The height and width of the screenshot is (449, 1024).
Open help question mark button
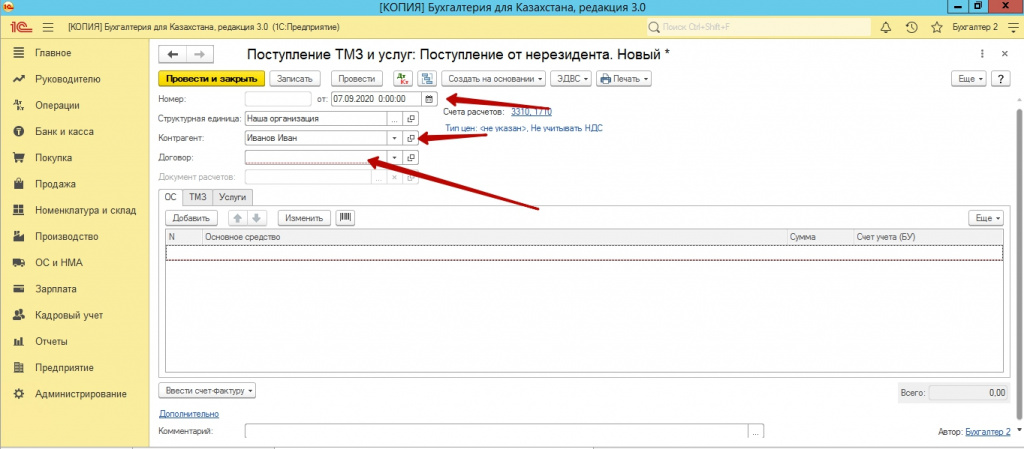tap(1000, 79)
